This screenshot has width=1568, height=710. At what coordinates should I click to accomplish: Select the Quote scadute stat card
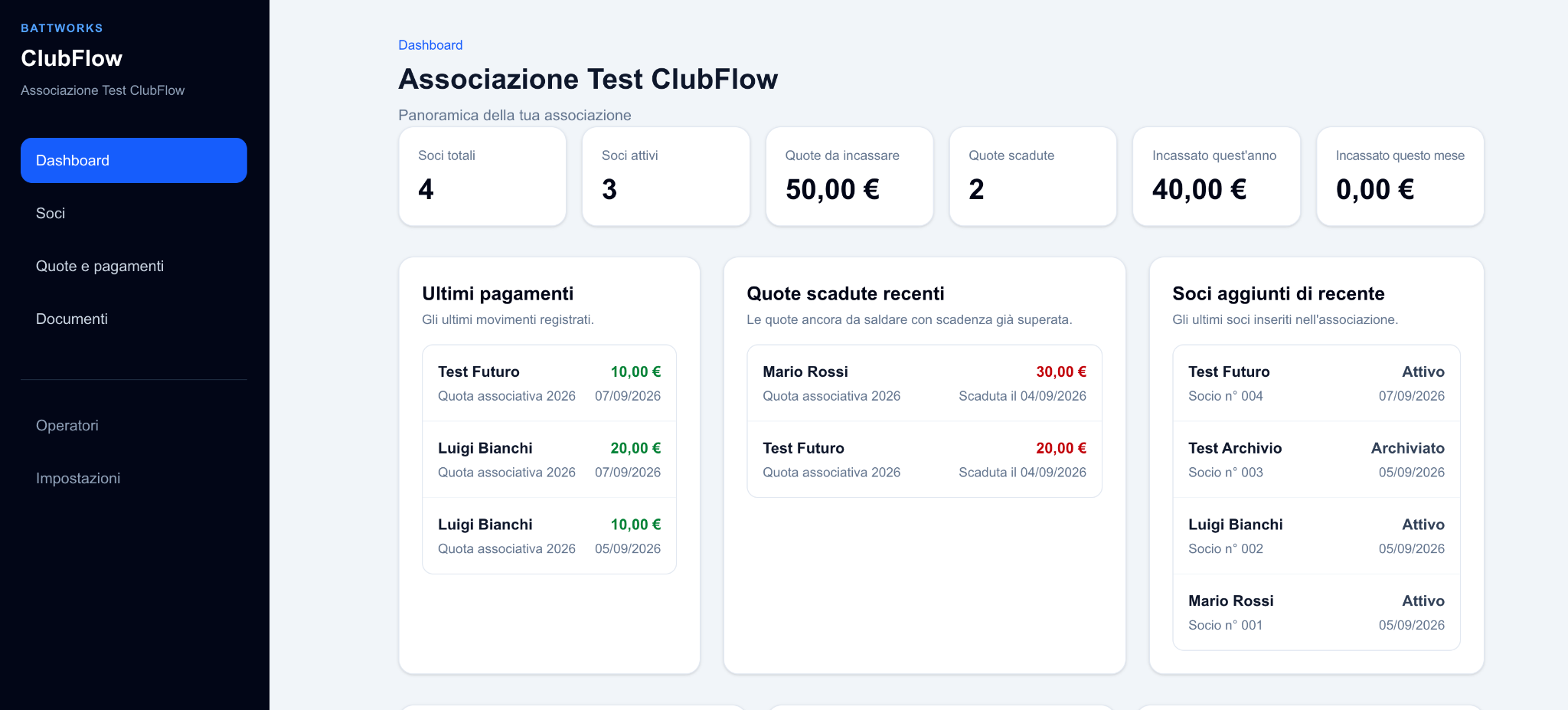(1033, 176)
